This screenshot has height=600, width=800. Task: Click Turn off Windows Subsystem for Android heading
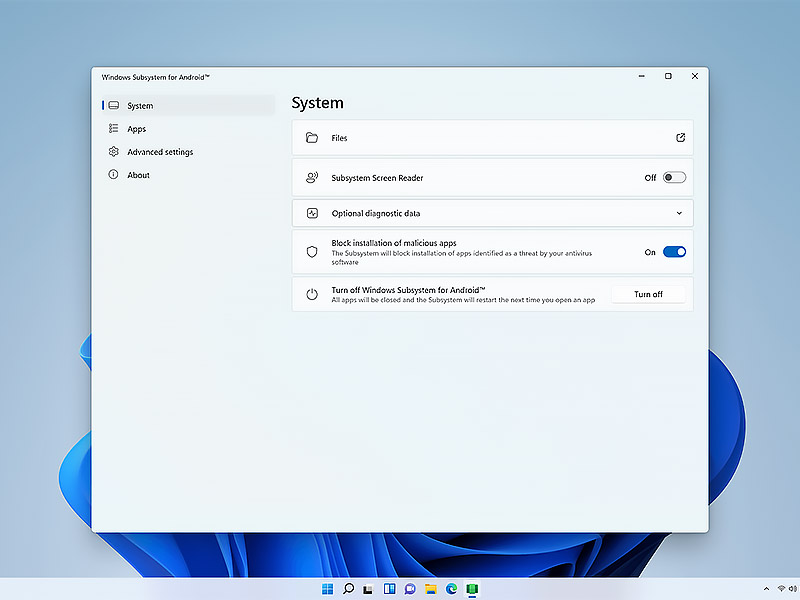click(408, 290)
